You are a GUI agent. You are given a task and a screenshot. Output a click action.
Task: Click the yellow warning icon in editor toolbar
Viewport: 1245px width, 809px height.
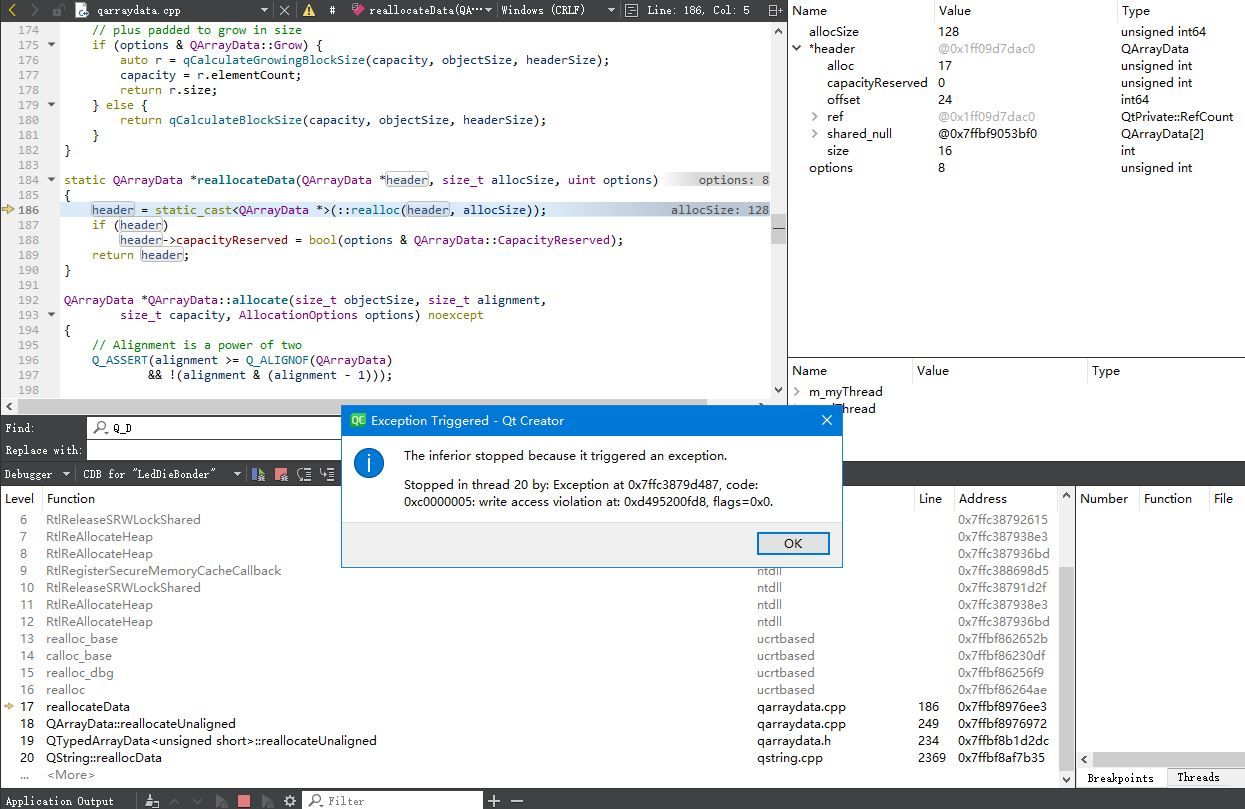pos(308,10)
